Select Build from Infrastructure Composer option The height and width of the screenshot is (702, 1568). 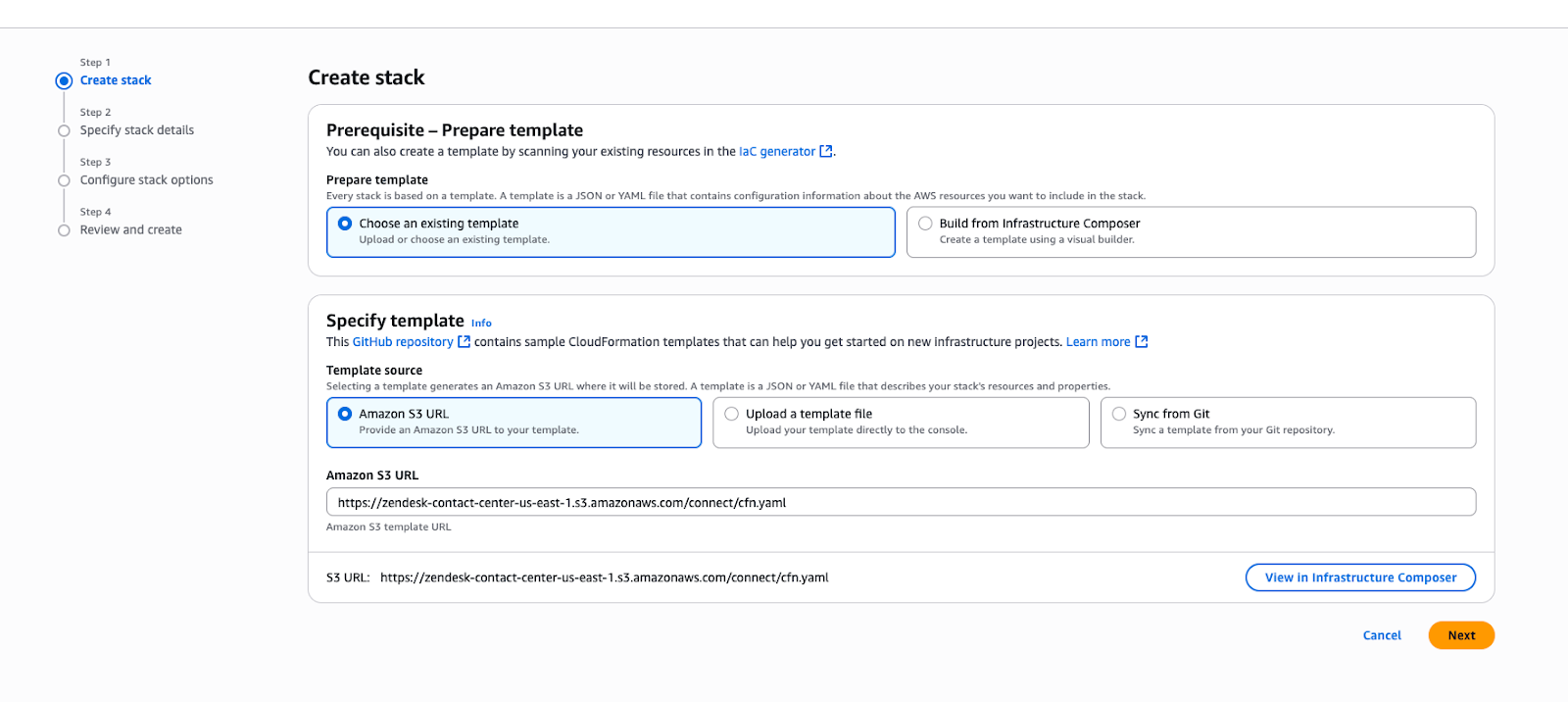[x=925, y=224]
